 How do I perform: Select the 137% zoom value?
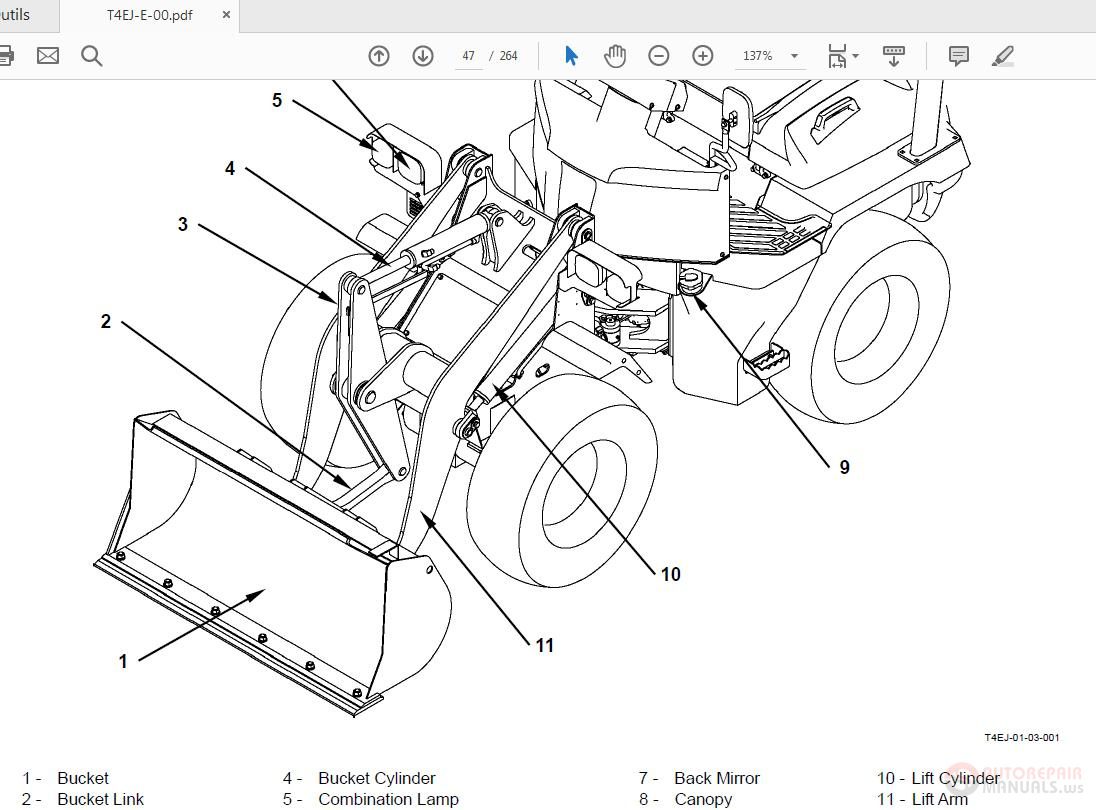coord(756,56)
